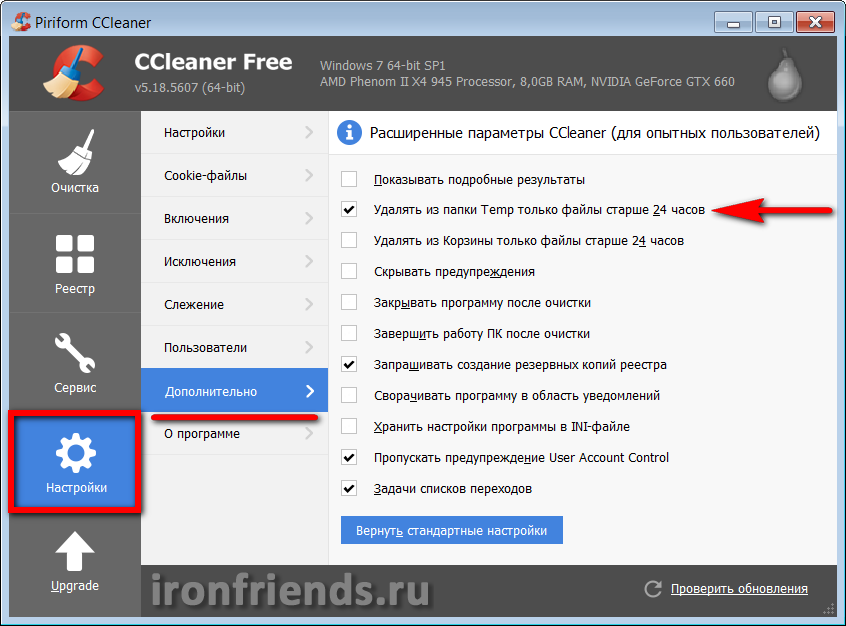Expand the Пользователи chevron arrow

pos(309,347)
